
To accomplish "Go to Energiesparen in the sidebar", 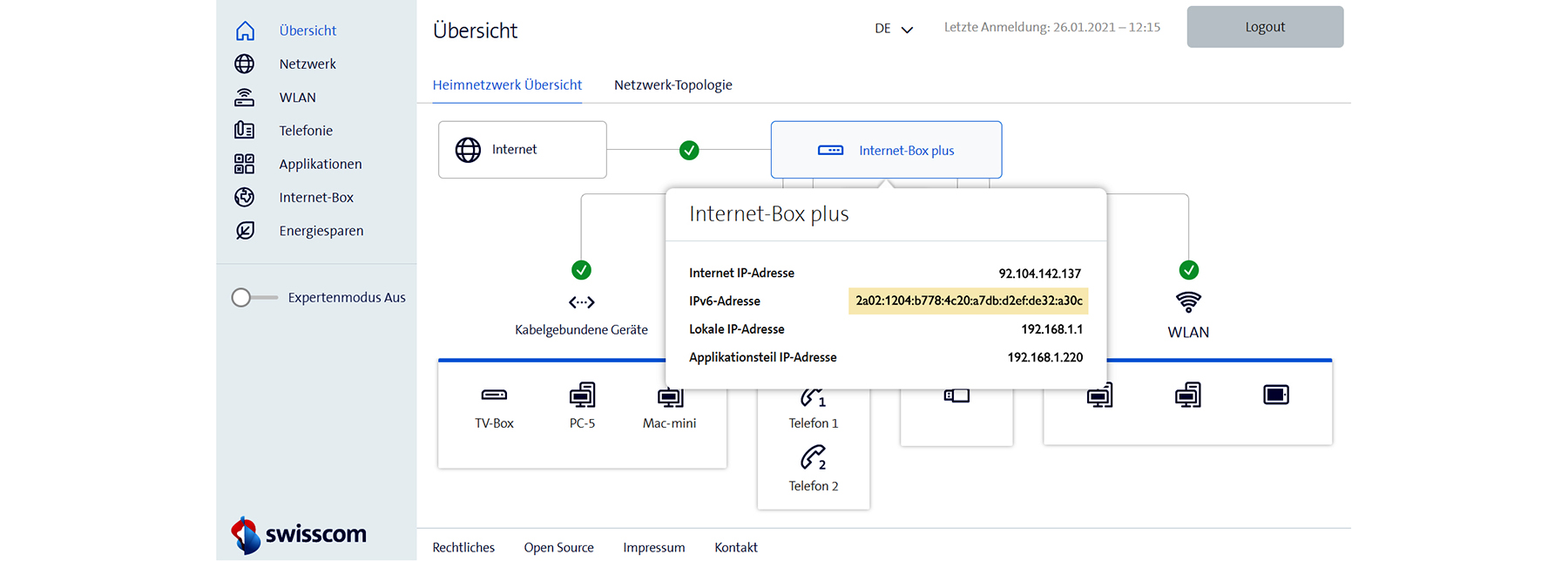I will click(321, 231).
